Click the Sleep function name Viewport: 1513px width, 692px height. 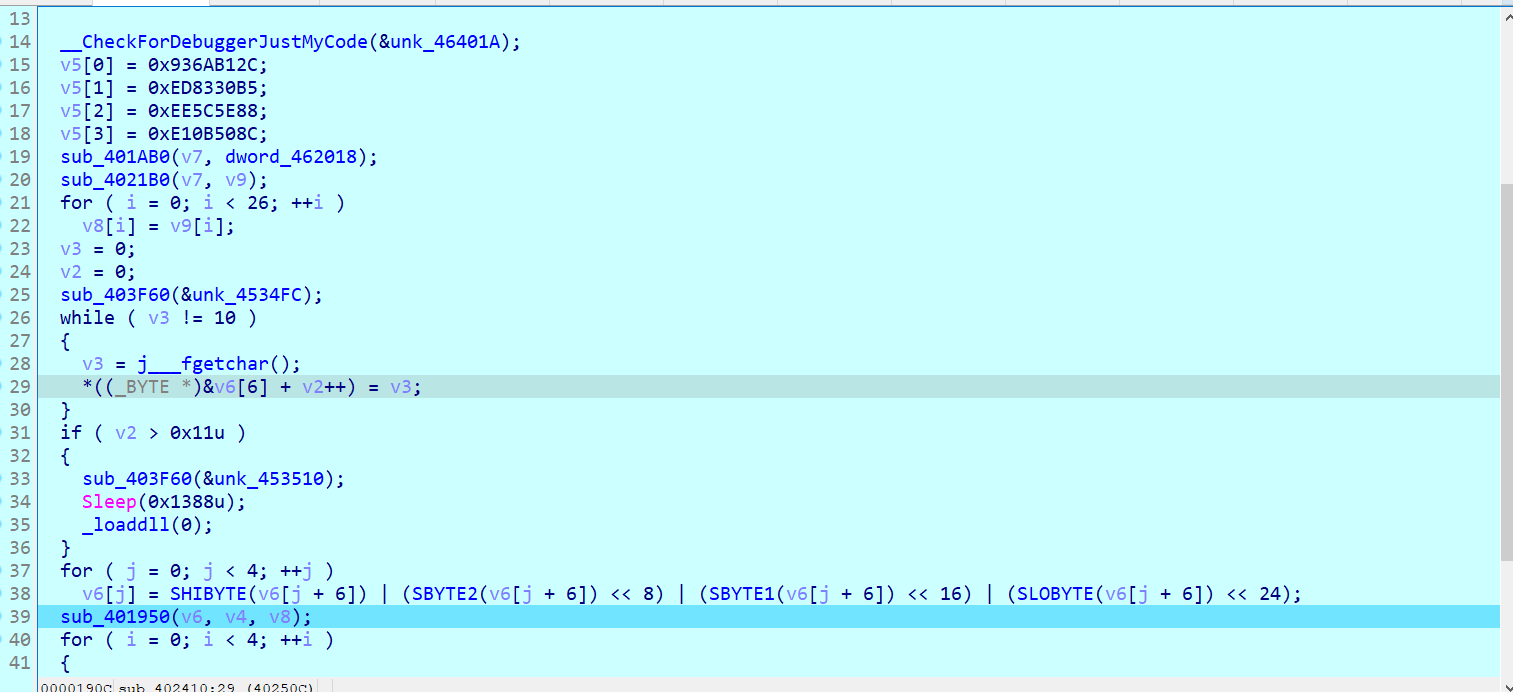click(x=109, y=502)
